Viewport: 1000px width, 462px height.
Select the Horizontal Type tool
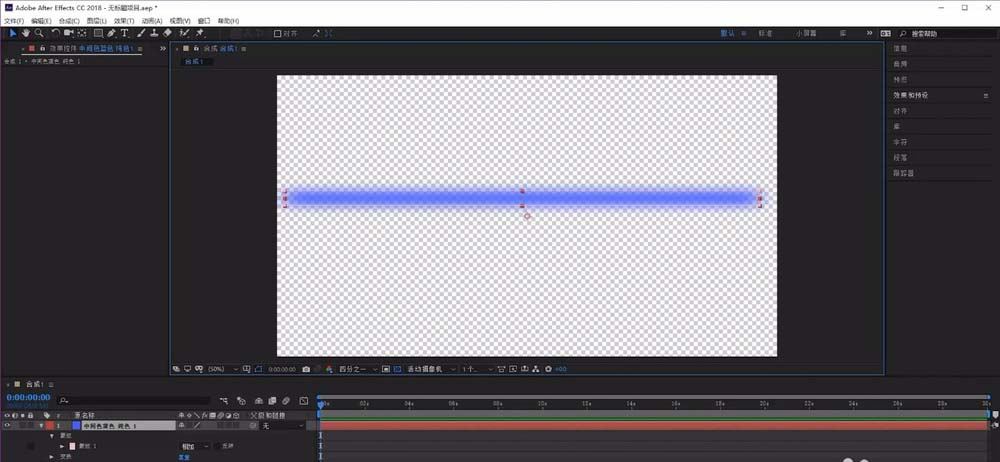(125, 33)
